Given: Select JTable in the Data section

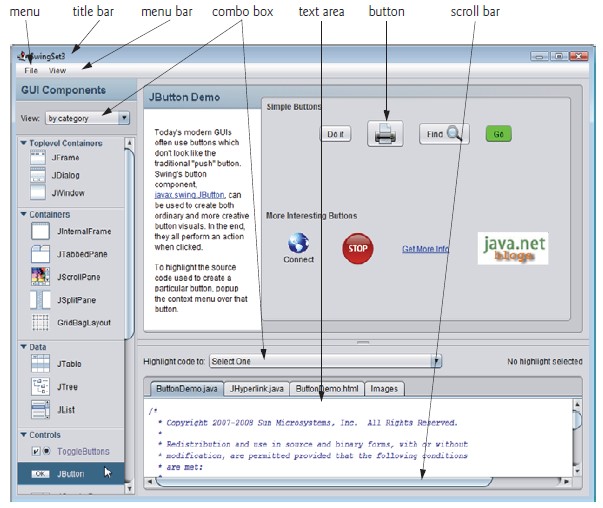Looking at the screenshot, I should (41, 365).
